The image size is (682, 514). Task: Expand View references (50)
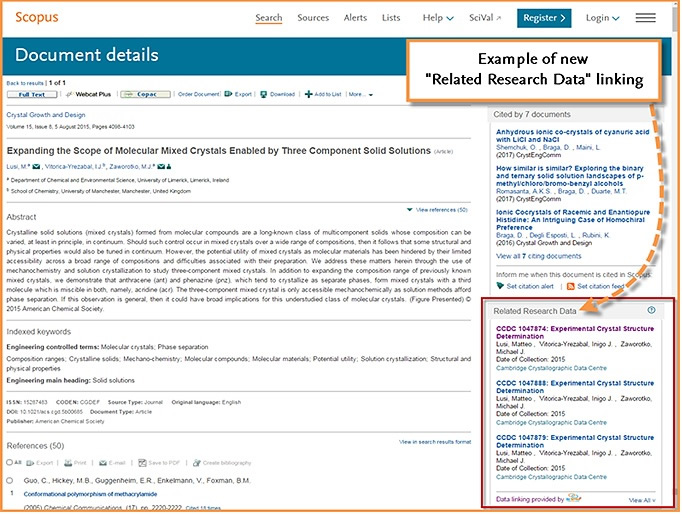(x=437, y=210)
